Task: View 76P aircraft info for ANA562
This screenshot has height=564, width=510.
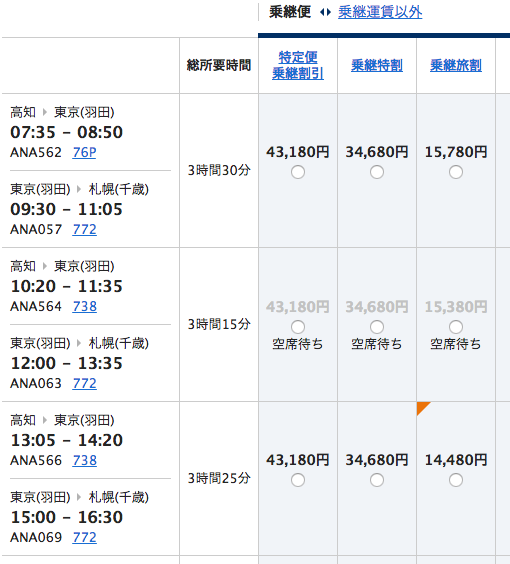Action: pyautogui.click(x=84, y=153)
